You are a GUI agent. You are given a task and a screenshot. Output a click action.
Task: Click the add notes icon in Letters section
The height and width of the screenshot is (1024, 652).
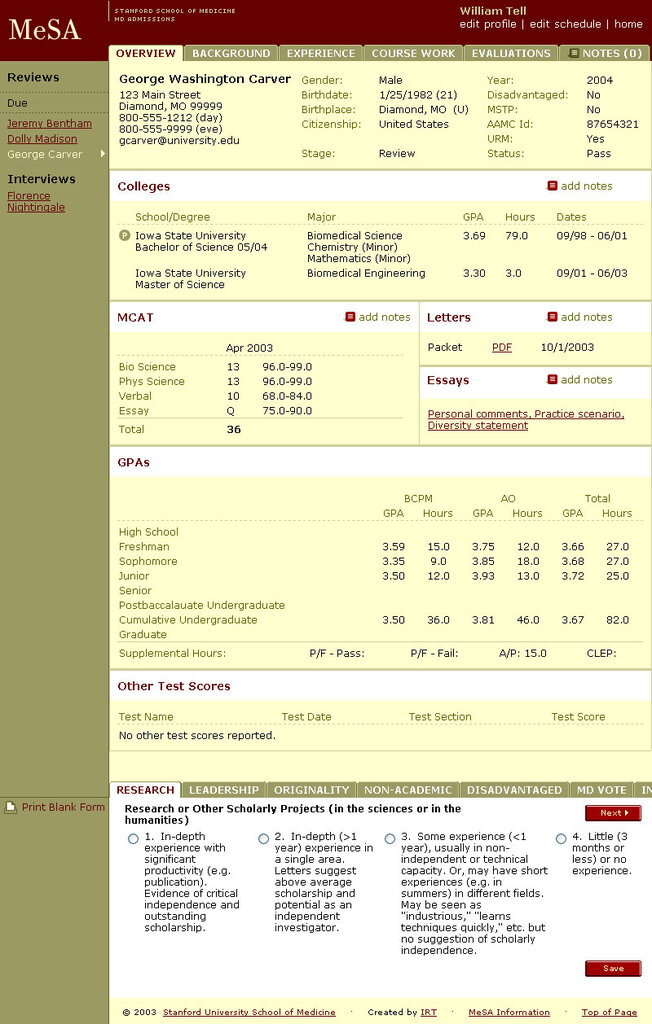[552, 317]
